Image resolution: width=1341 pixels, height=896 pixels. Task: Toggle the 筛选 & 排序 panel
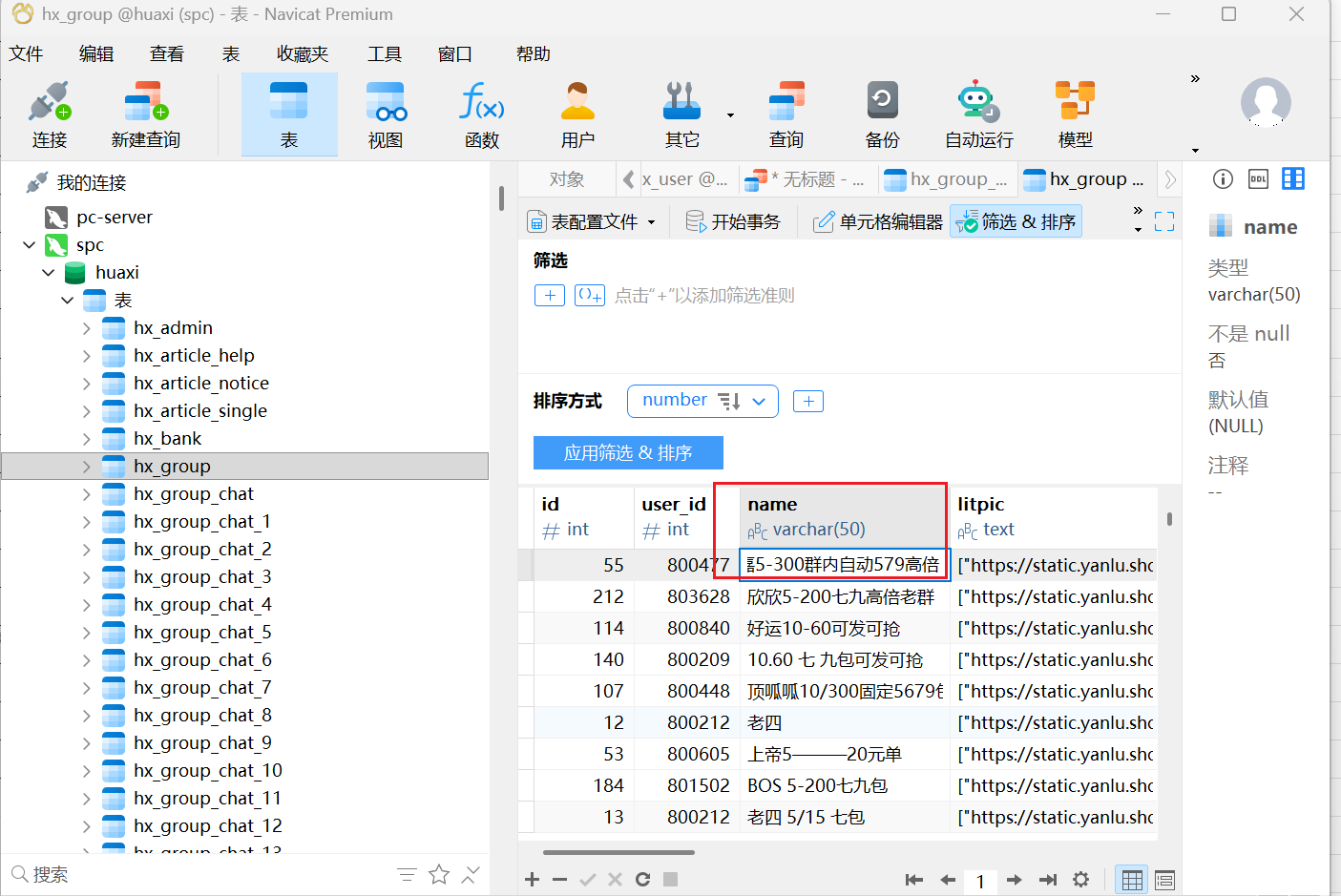pyautogui.click(x=1016, y=221)
